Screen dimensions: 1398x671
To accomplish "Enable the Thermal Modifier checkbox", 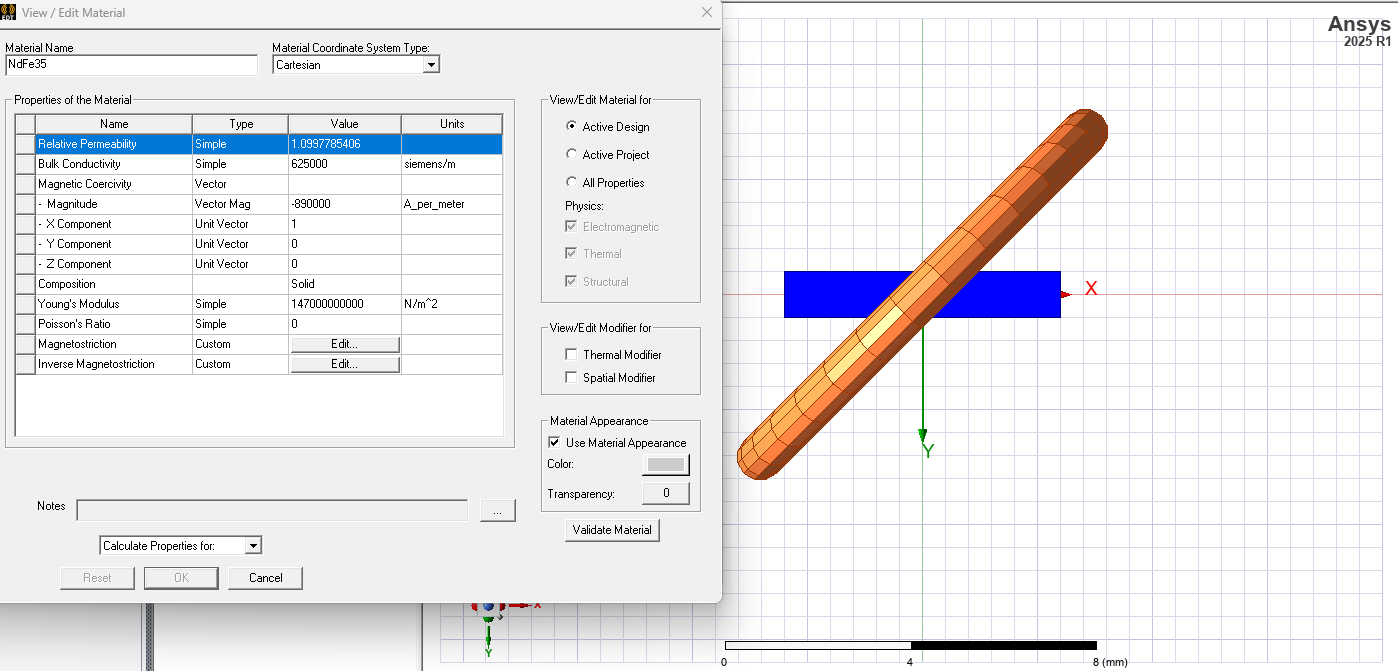I will [571, 353].
